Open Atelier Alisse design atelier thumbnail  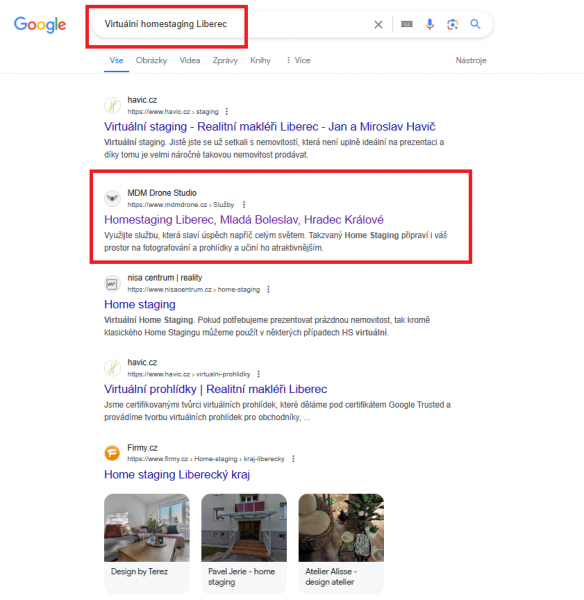tap(341, 543)
